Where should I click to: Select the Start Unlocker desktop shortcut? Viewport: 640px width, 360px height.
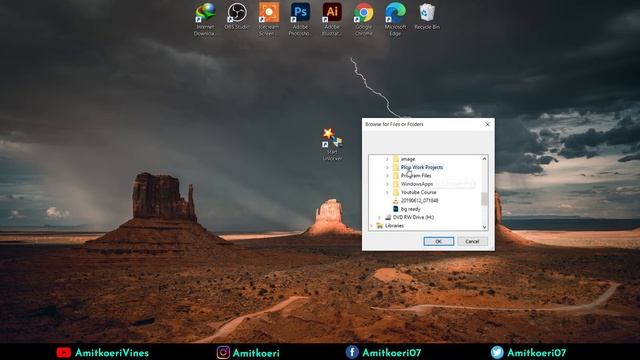click(333, 144)
